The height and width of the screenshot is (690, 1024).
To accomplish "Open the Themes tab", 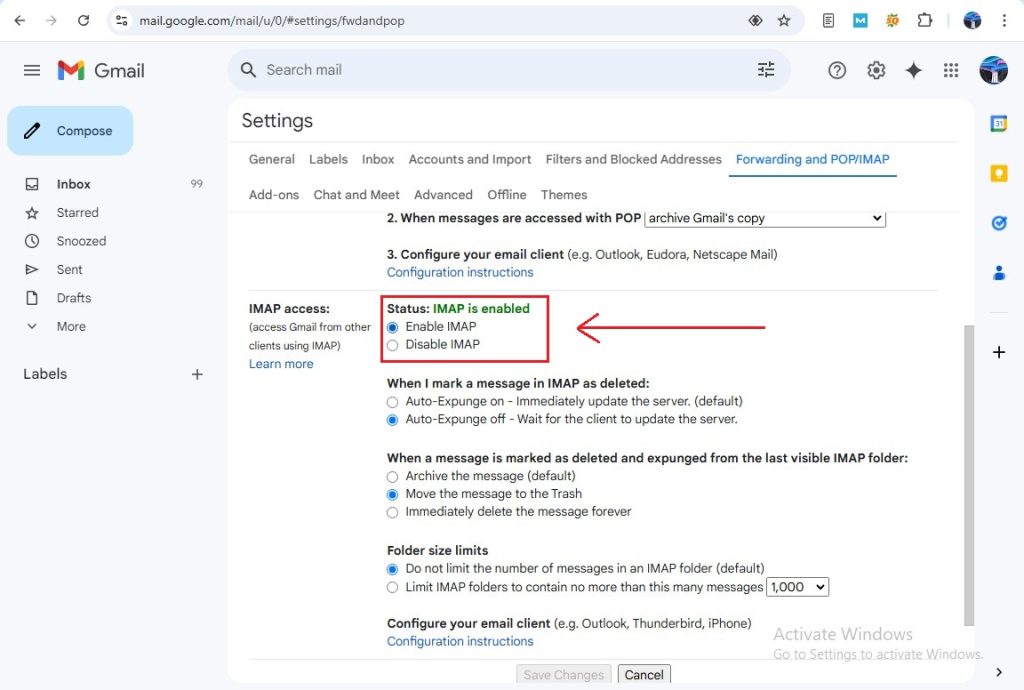I will point(564,195).
